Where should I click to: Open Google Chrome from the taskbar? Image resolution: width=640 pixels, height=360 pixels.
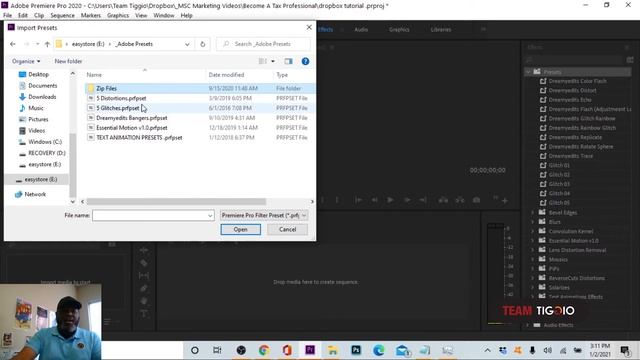pyautogui.click(x=264, y=350)
